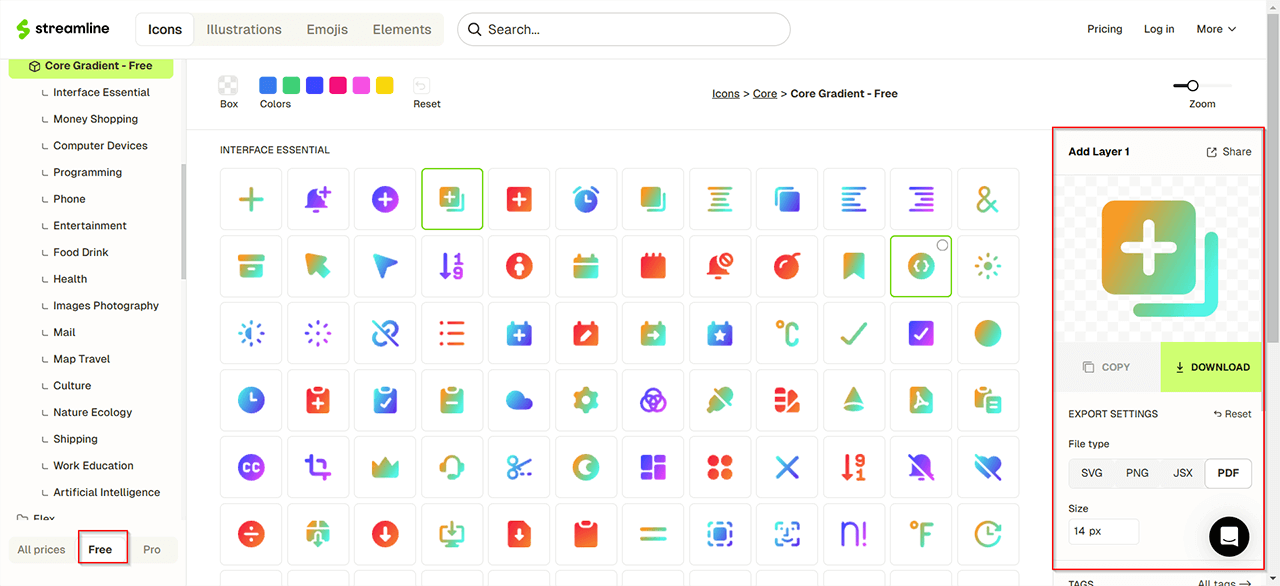This screenshot has height=586, width=1280.
Task: Open the More dropdown menu
Action: tap(1216, 29)
